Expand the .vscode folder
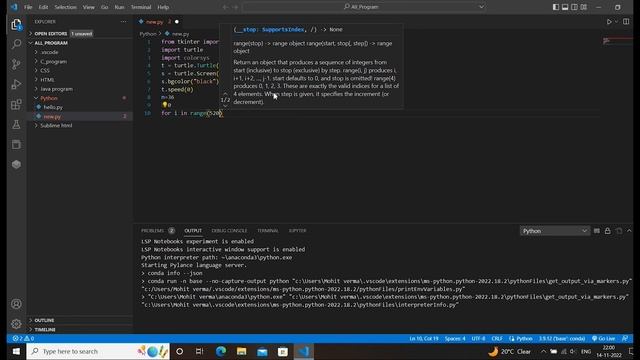The image size is (640, 360). pos(49,52)
